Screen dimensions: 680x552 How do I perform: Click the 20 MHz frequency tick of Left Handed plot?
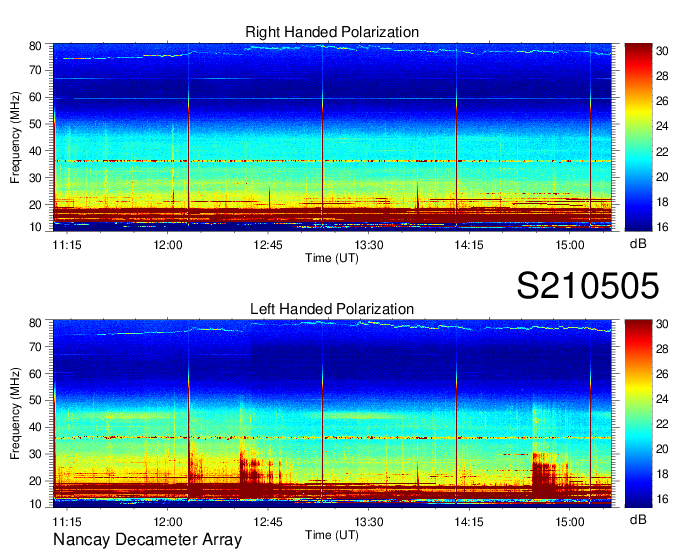click(36, 481)
